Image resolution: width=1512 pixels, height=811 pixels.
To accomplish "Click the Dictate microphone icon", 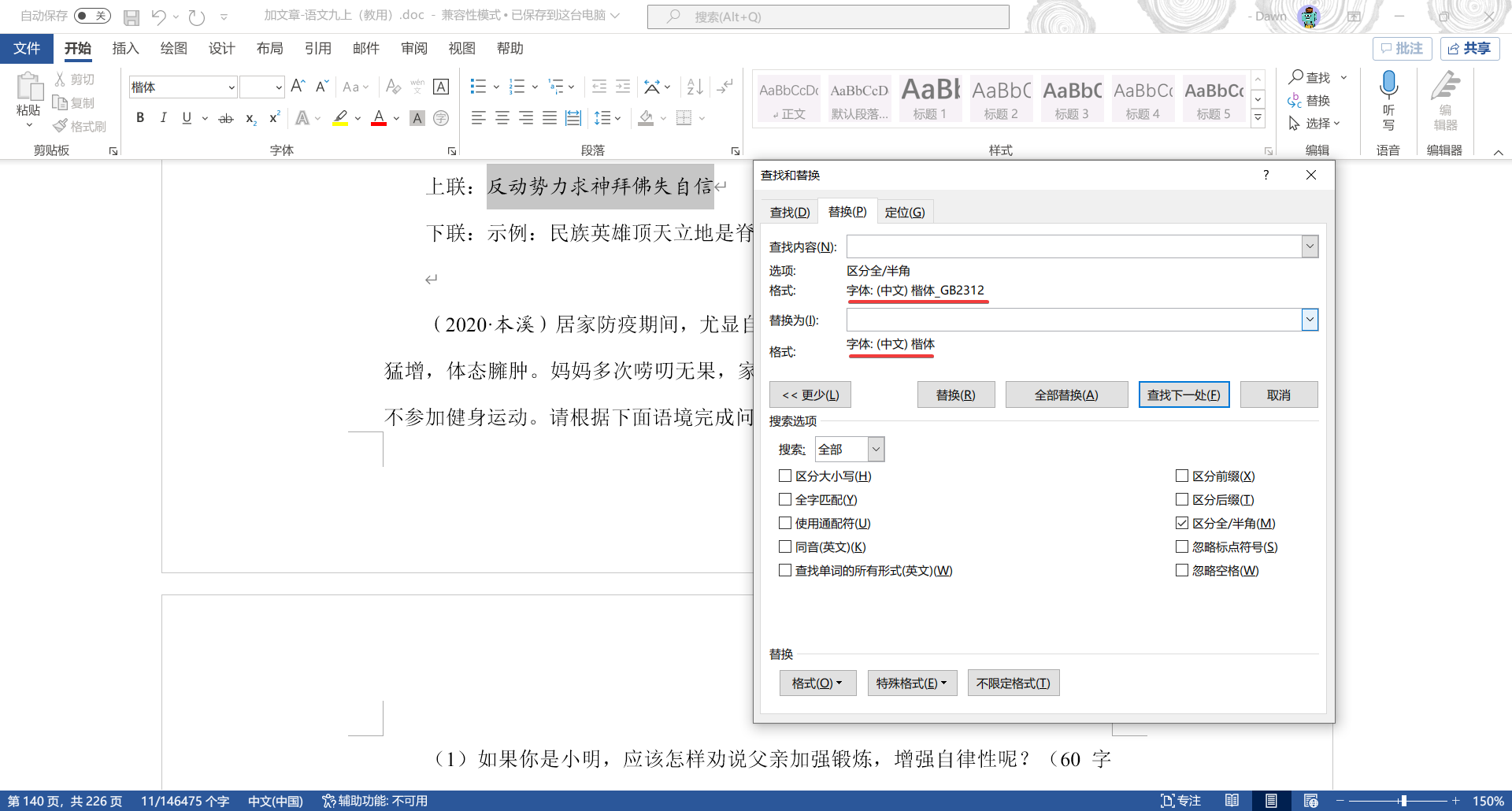I will point(1388,85).
